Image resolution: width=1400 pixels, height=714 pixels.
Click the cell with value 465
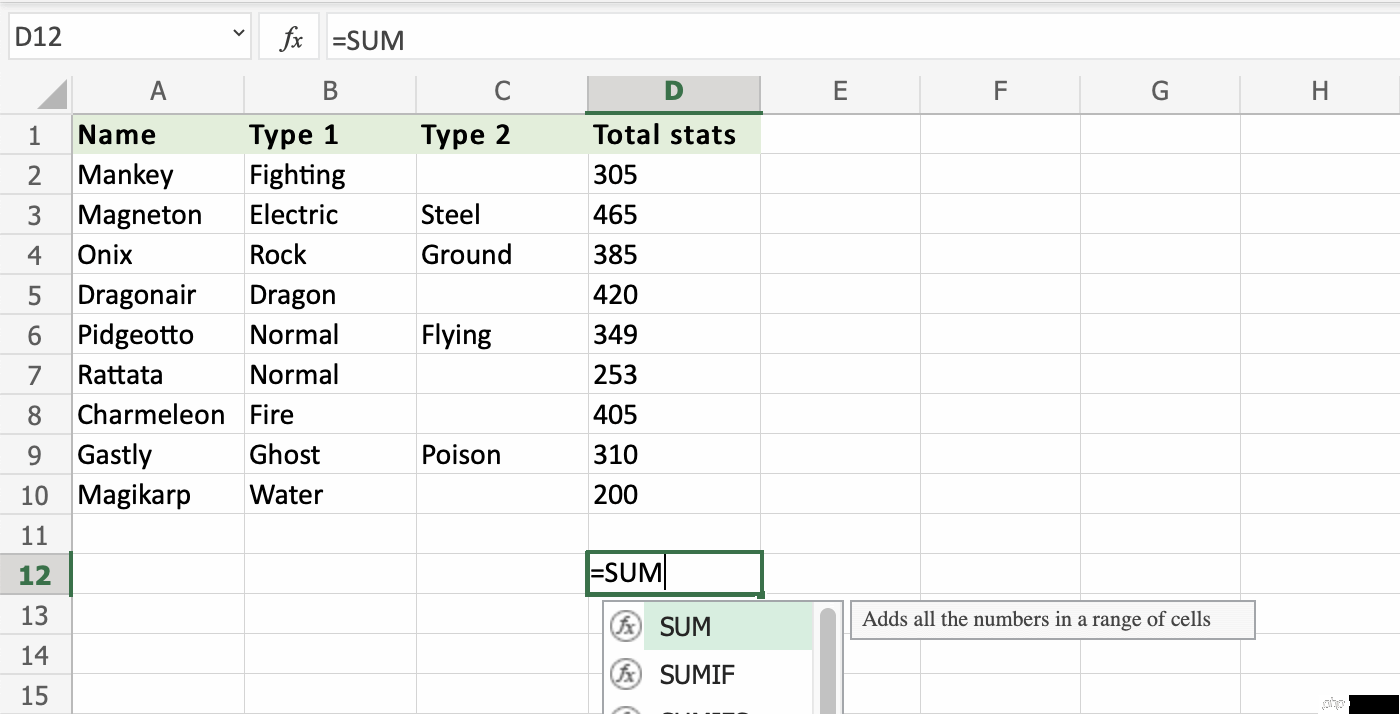674,215
